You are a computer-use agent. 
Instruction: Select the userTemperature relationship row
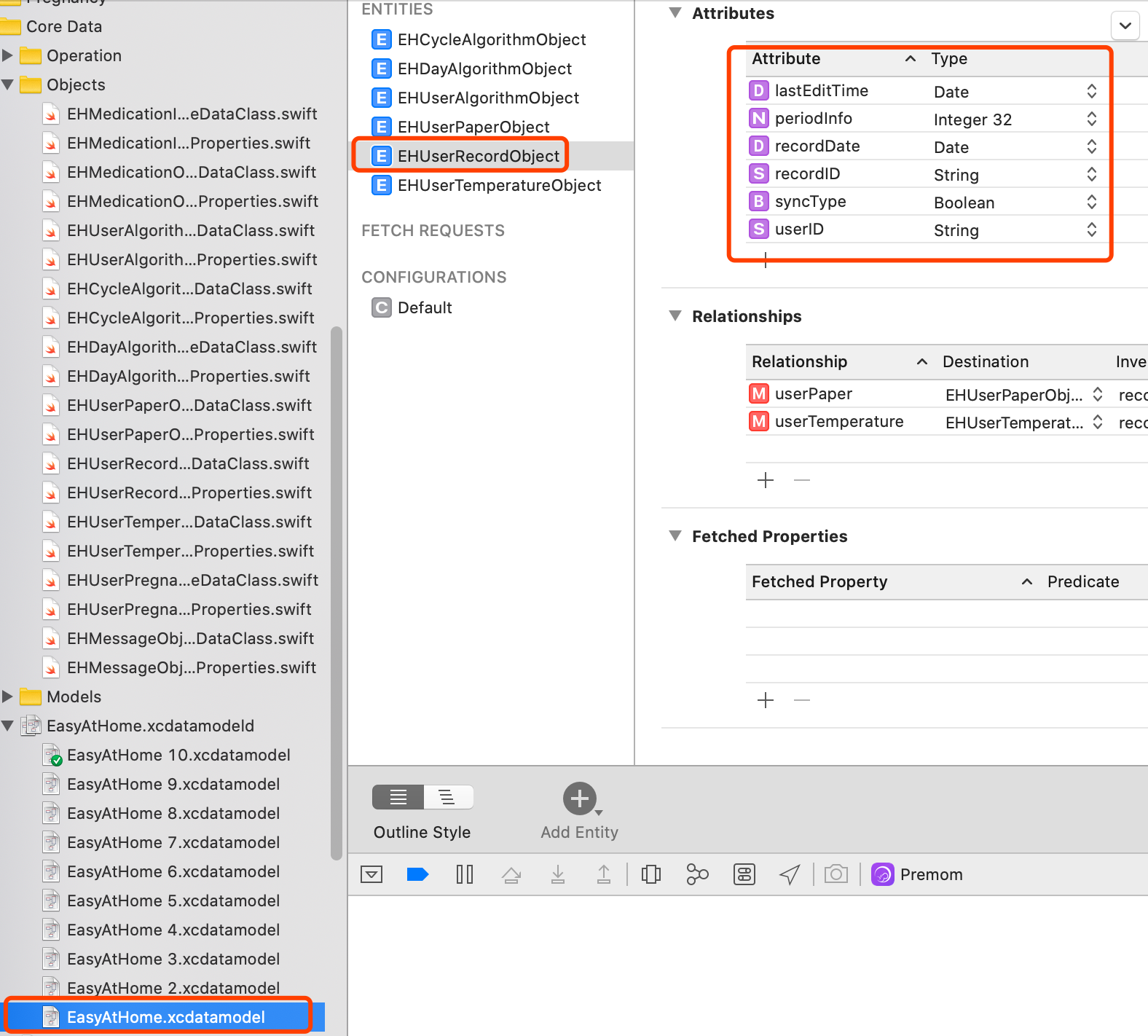coord(947,422)
